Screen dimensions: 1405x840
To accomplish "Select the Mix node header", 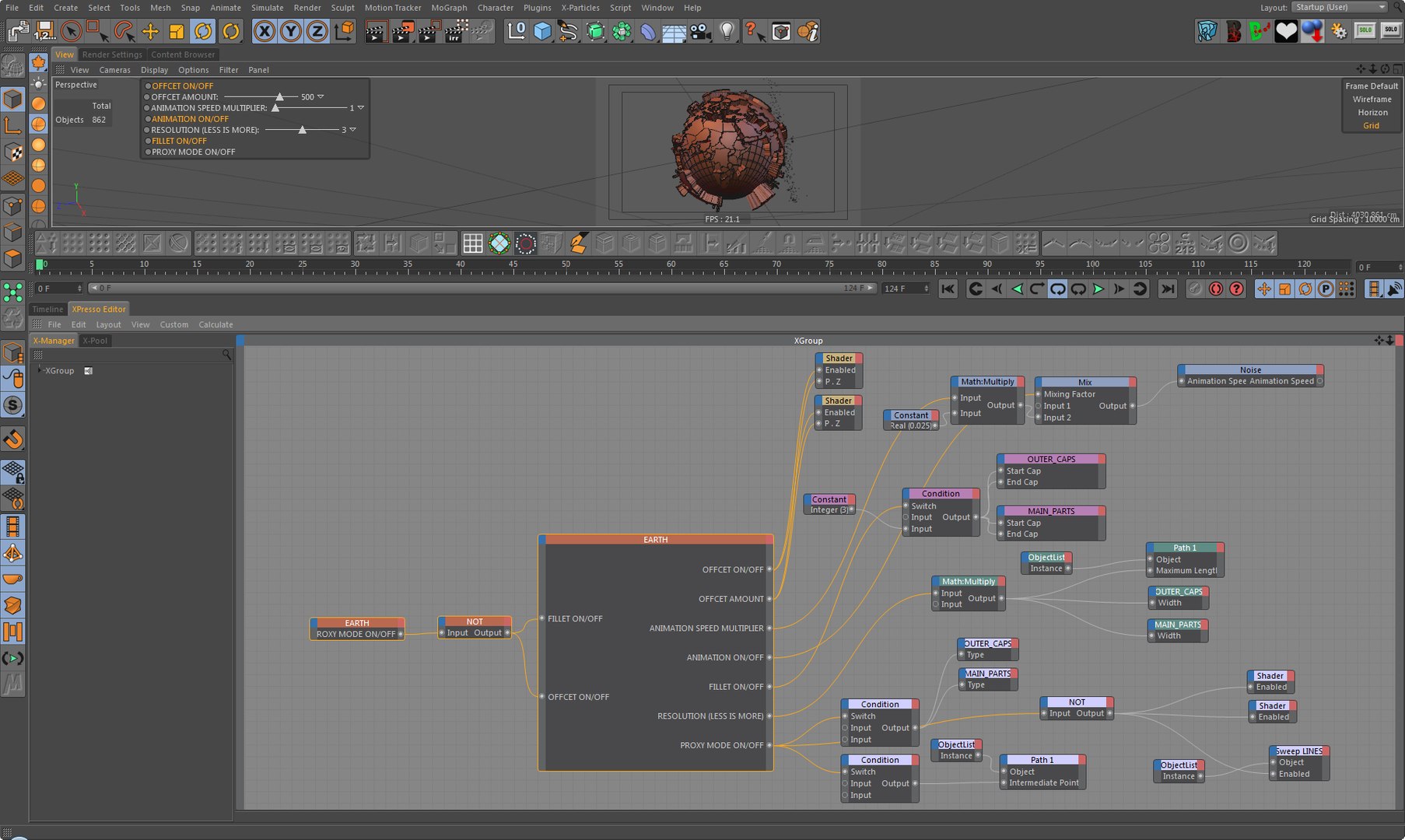I will 1084,382.
